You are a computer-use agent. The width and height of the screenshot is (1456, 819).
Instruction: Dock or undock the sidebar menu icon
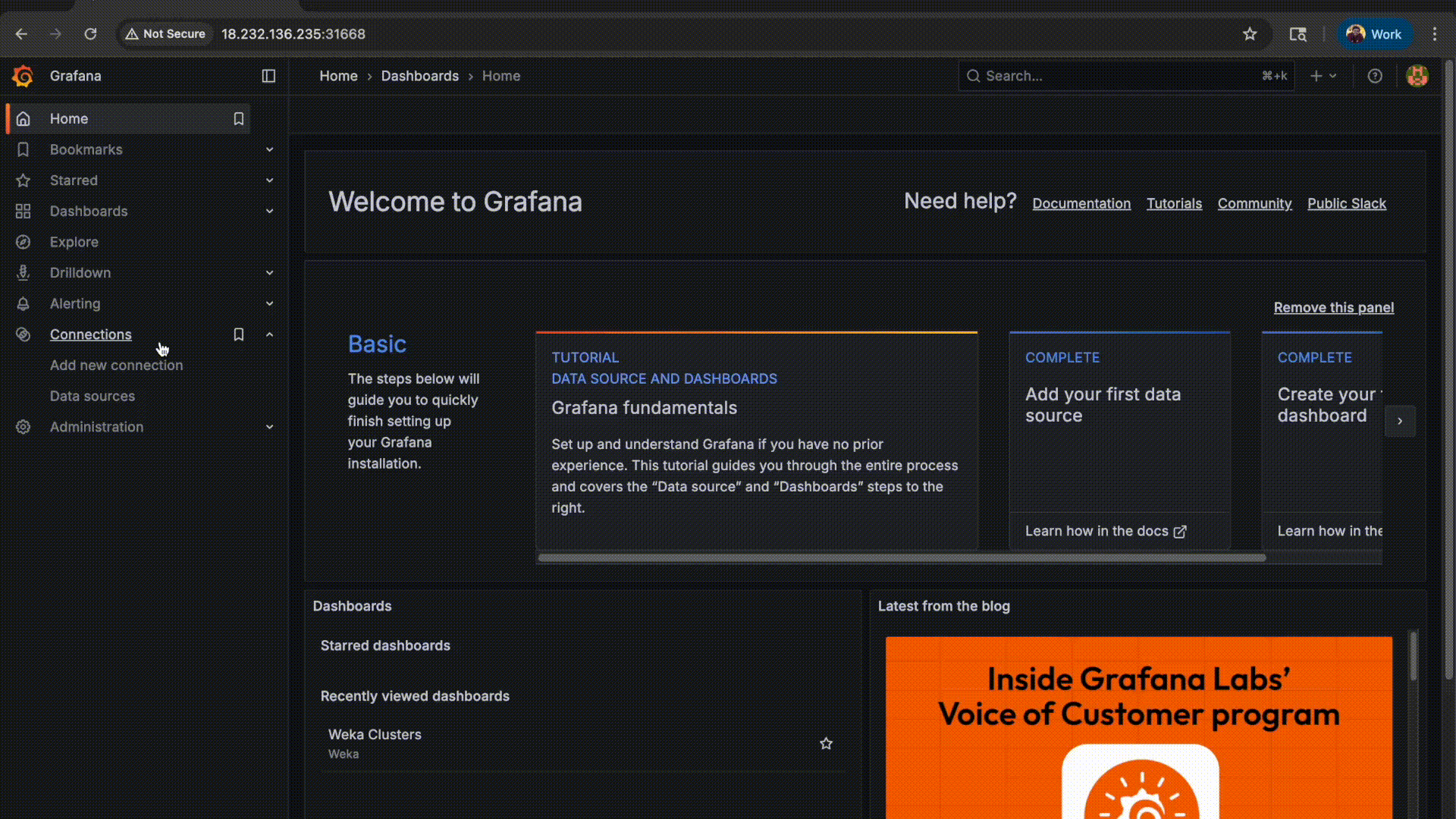tap(268, 76)
